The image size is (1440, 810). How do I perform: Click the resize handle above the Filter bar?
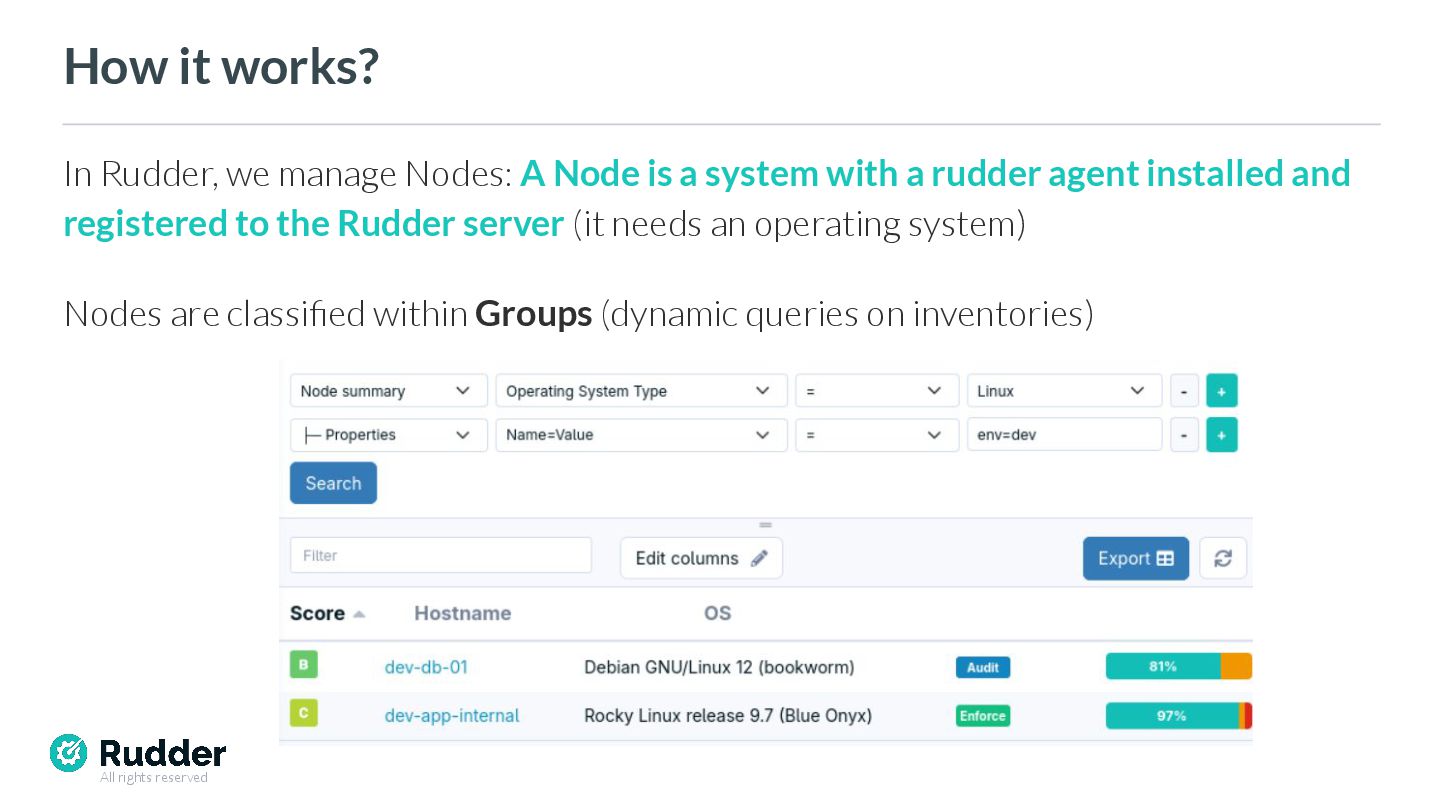coord(766,525)
